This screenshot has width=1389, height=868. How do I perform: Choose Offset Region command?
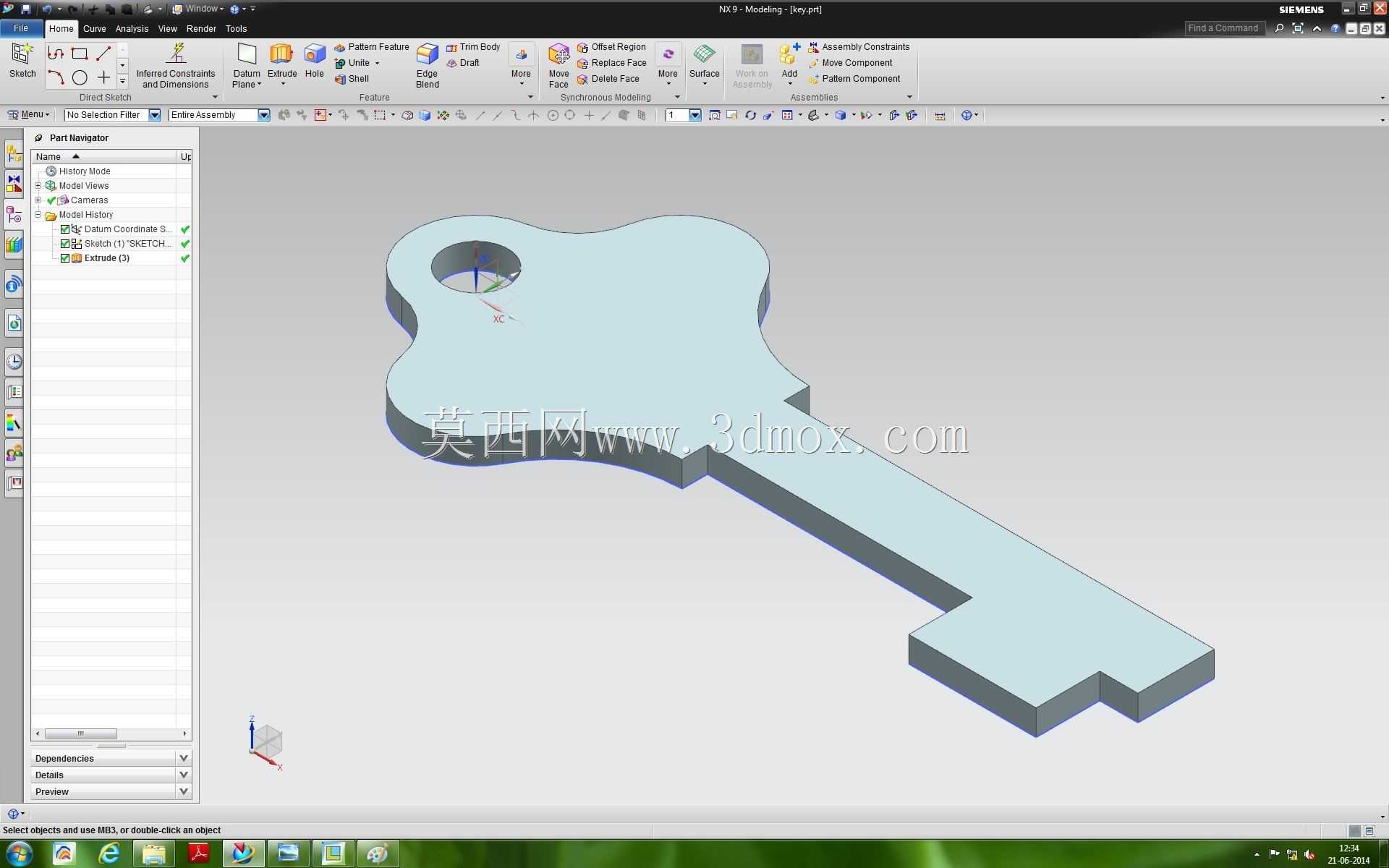tap(611, 47)
